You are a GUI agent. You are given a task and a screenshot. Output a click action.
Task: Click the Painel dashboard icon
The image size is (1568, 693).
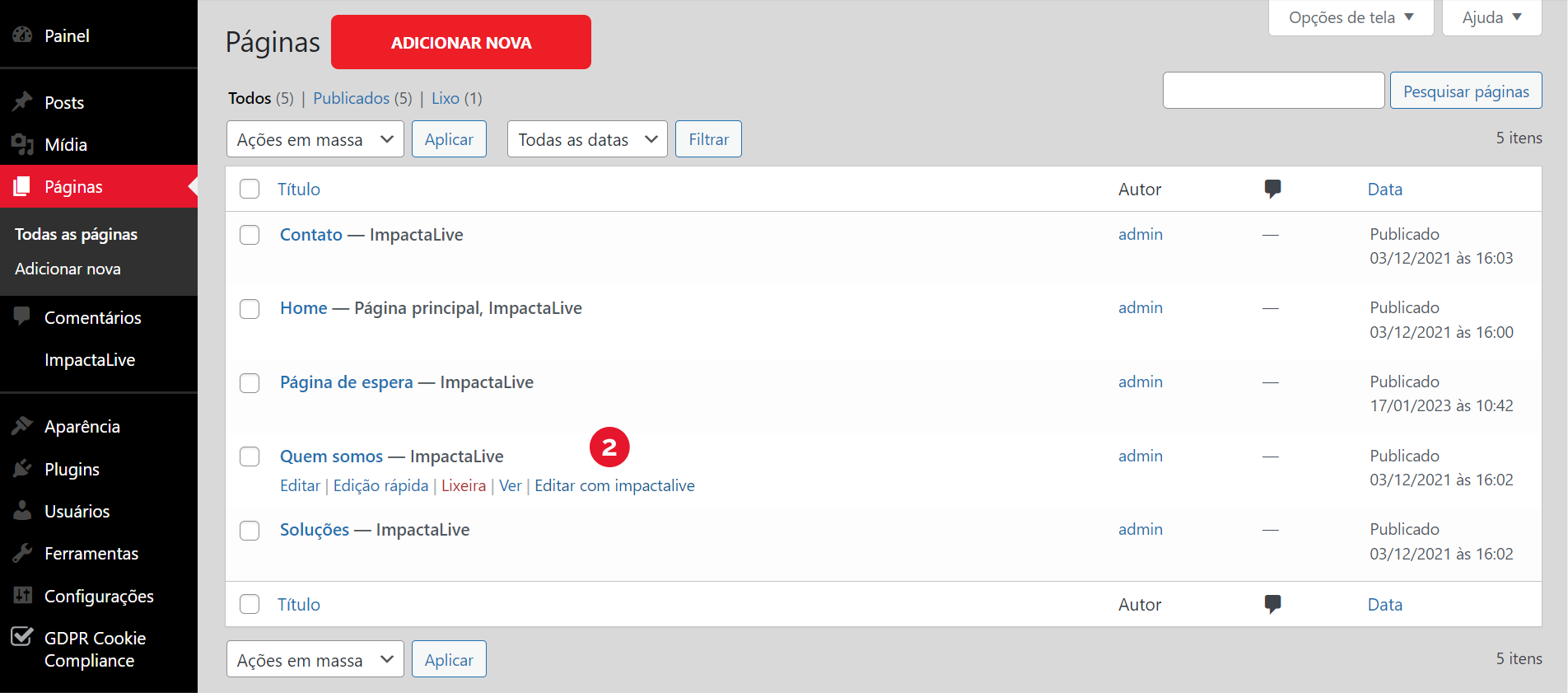click(22, 35)
